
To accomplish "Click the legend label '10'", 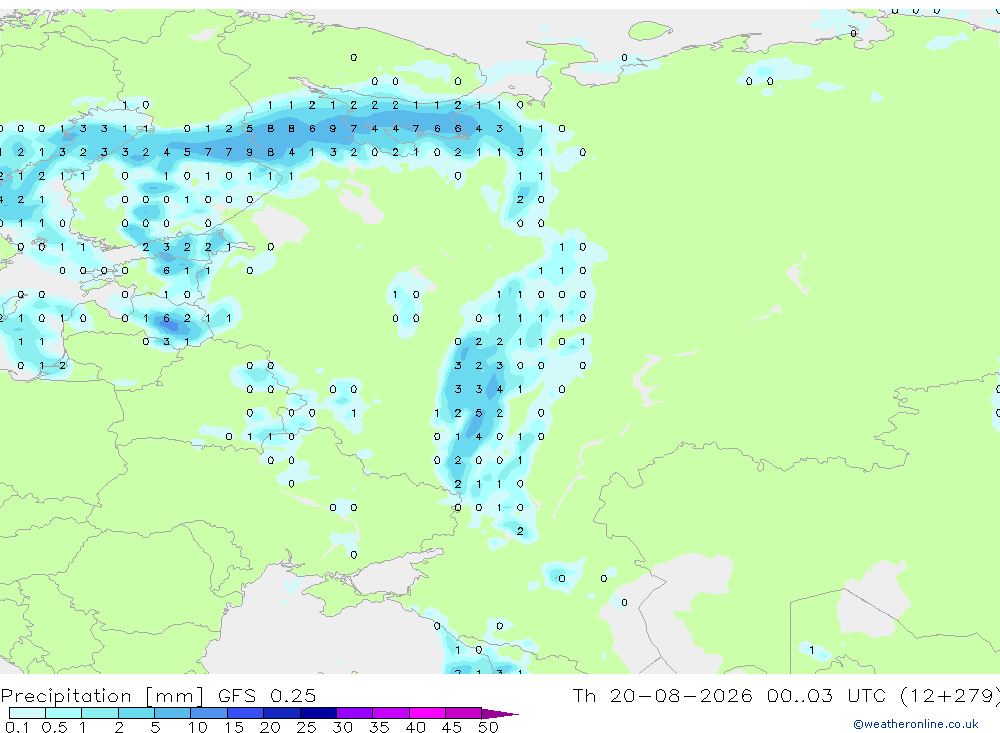I will [x=198, y=727].
